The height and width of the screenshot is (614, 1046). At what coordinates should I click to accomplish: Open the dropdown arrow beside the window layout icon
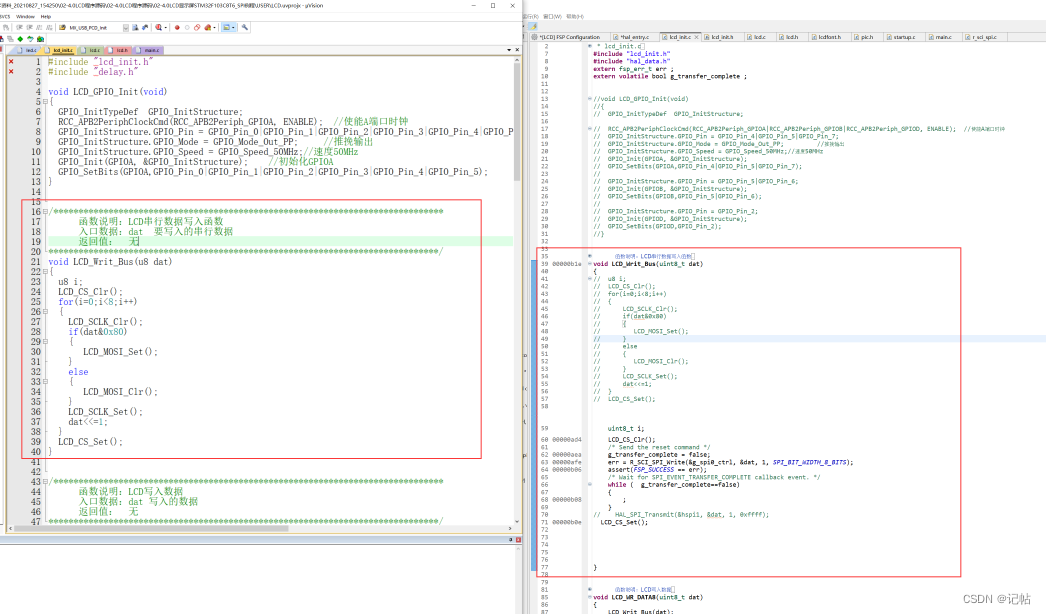coord(233,27)
